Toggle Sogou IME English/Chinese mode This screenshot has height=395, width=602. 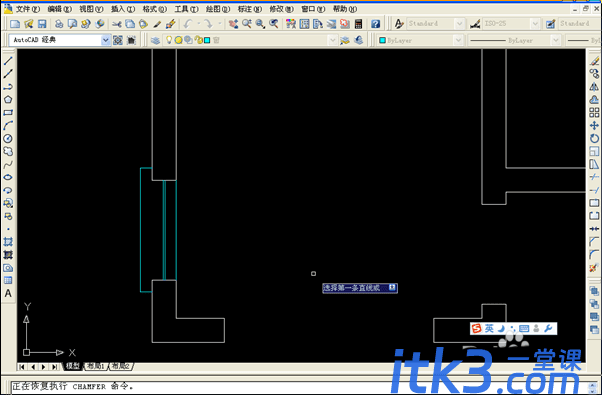pos(489,329)
